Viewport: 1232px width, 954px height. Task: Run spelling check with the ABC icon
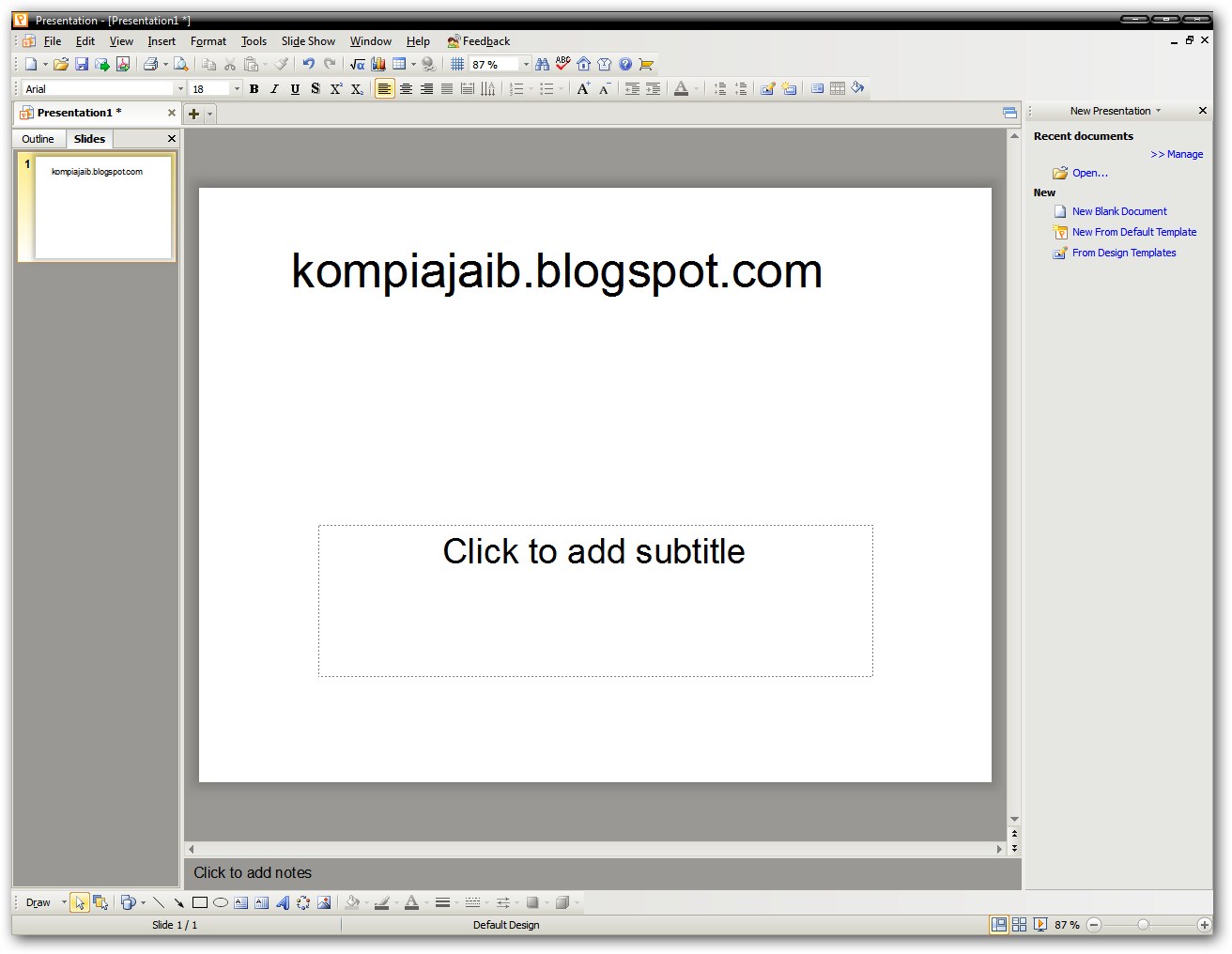563,64
